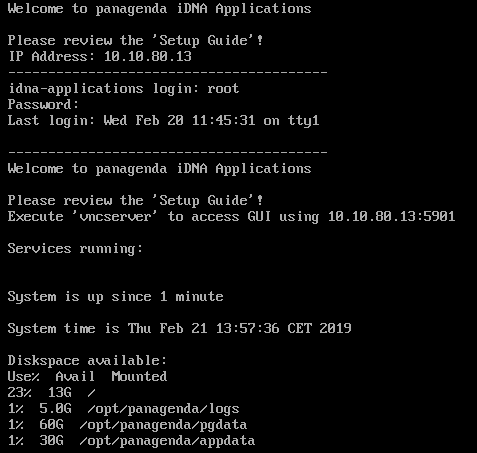Click the 23% root usage value
The width and height of the screenshot is (477, 453).
click(x=20, y=392)
